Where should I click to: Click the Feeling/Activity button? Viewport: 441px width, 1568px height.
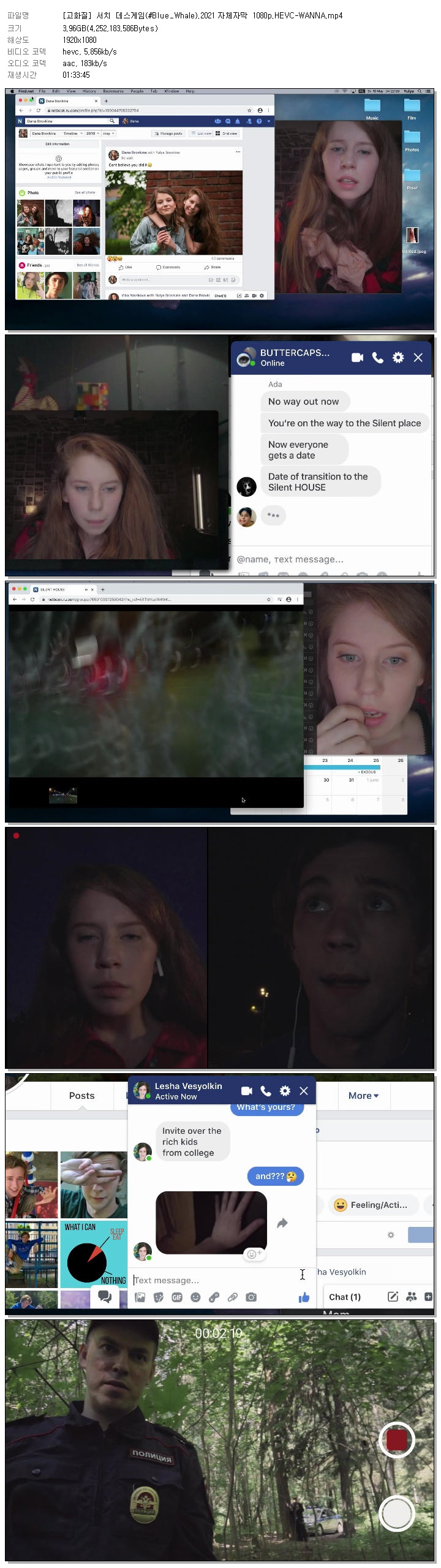click(375, 1205)
